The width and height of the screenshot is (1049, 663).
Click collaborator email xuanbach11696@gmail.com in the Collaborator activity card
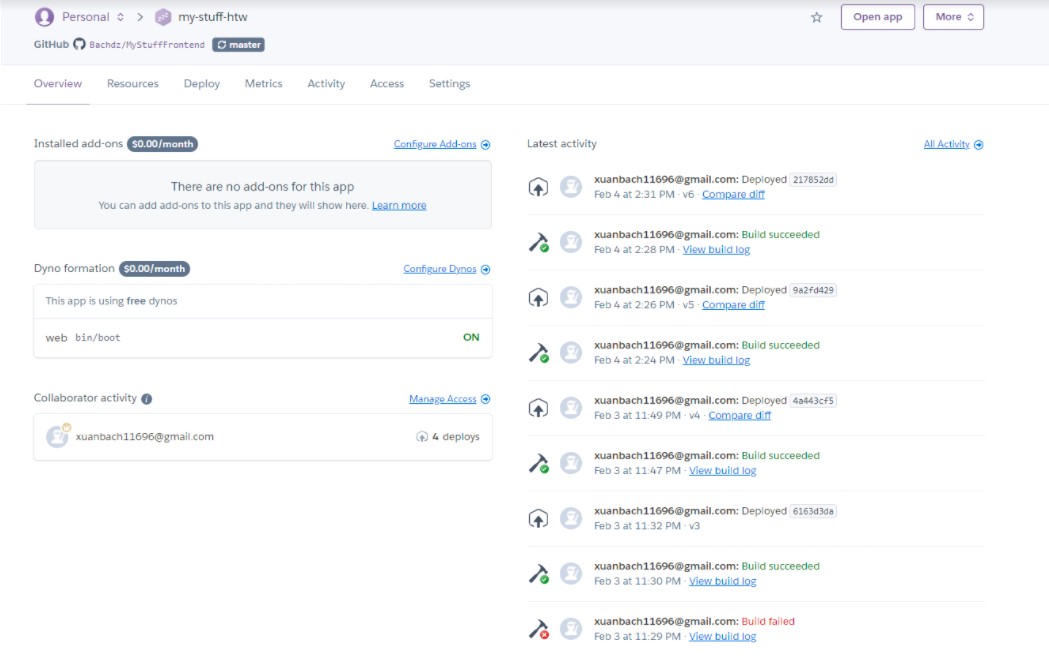tap(145, 436)
